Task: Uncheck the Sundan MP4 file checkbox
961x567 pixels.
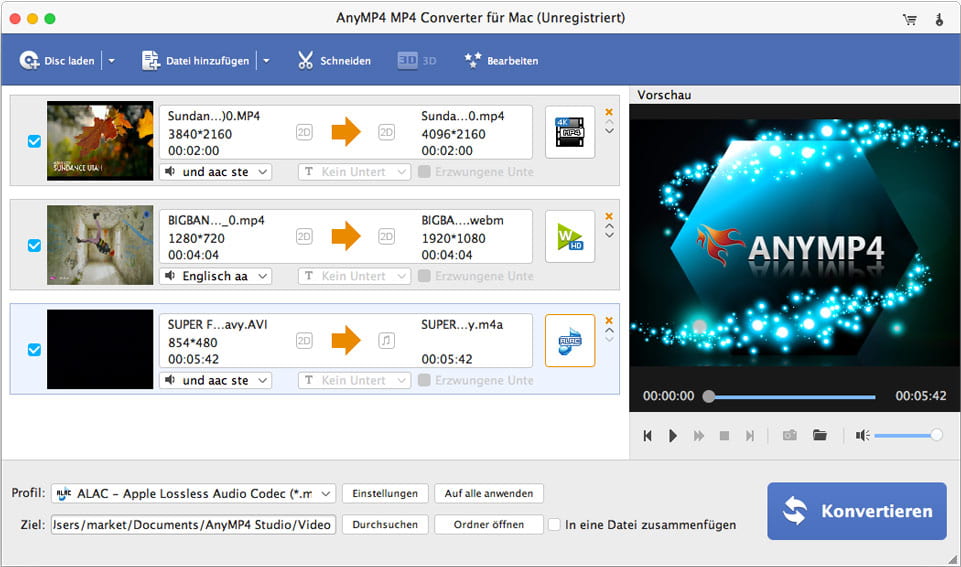Action: pos(34,141)
